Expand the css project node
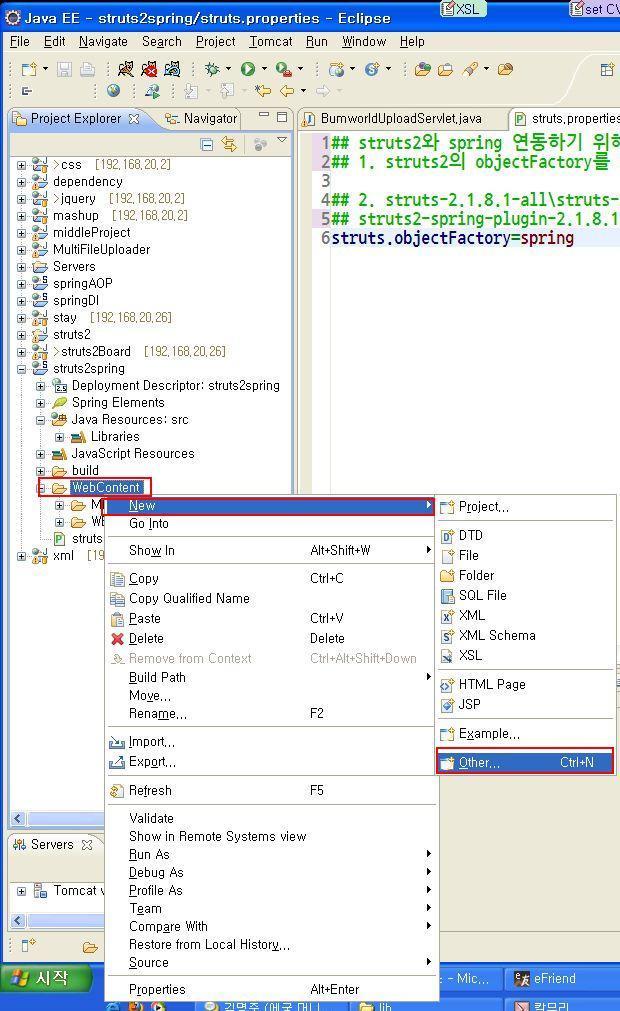The image size is (620, 1011). (x=21, y=165)
